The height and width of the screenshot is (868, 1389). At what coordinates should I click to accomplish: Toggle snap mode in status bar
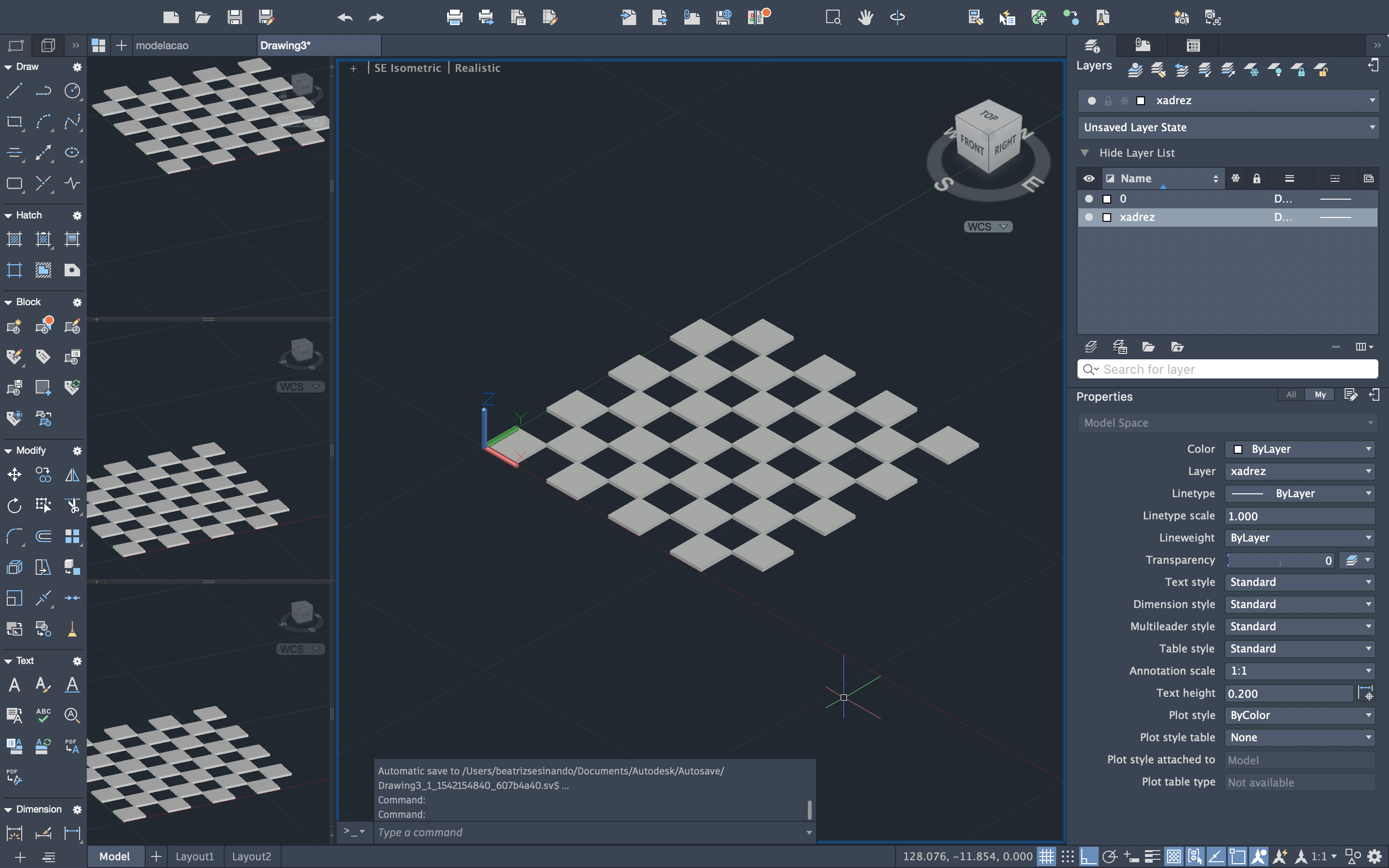point(1068,856)
